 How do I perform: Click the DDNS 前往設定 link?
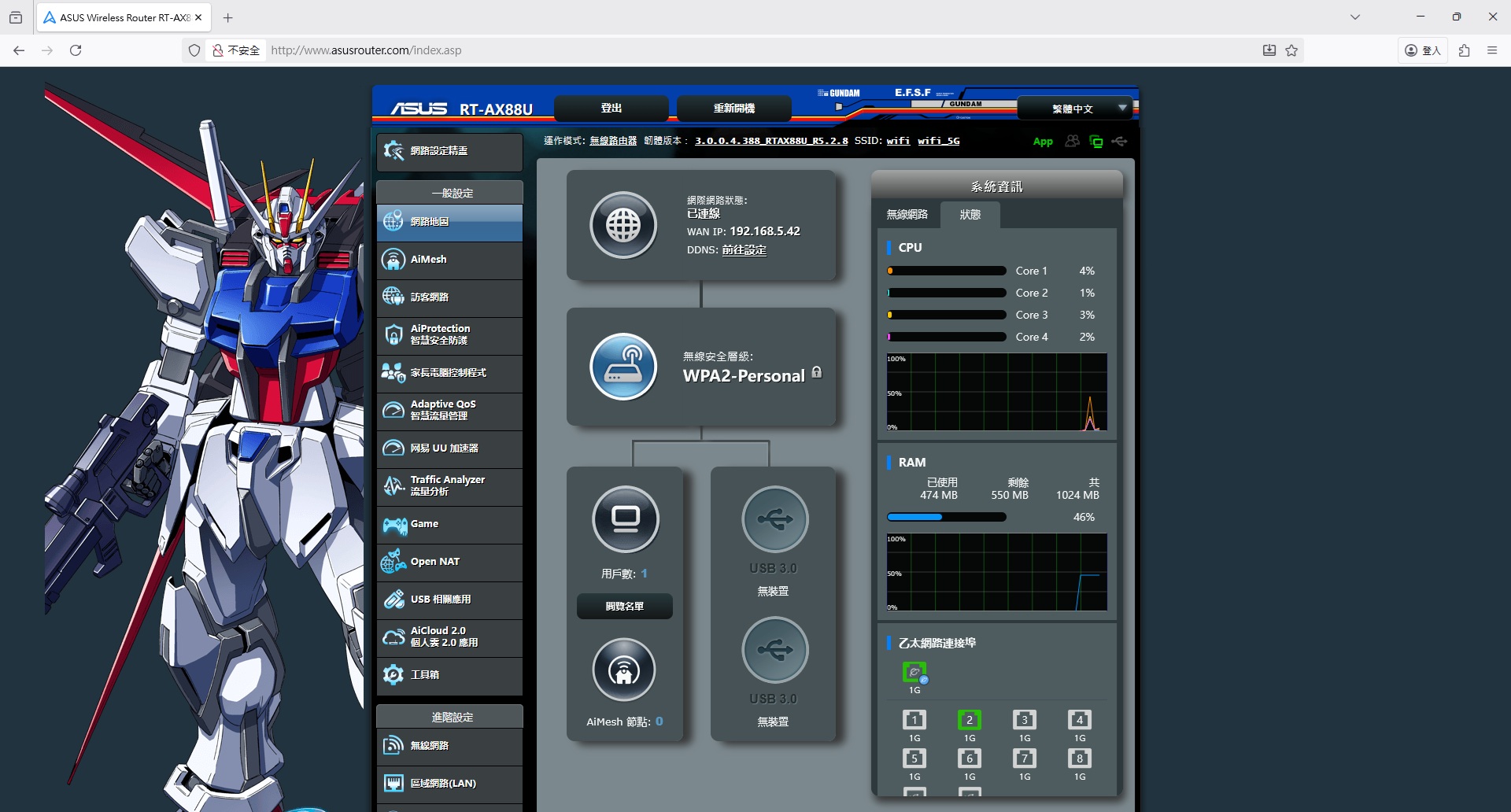744,250
